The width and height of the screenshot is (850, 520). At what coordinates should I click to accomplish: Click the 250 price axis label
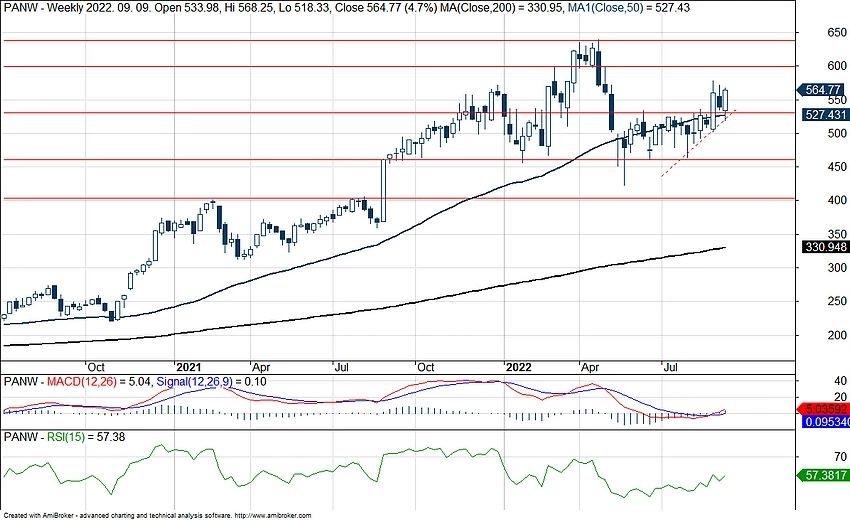pos(836,301)
